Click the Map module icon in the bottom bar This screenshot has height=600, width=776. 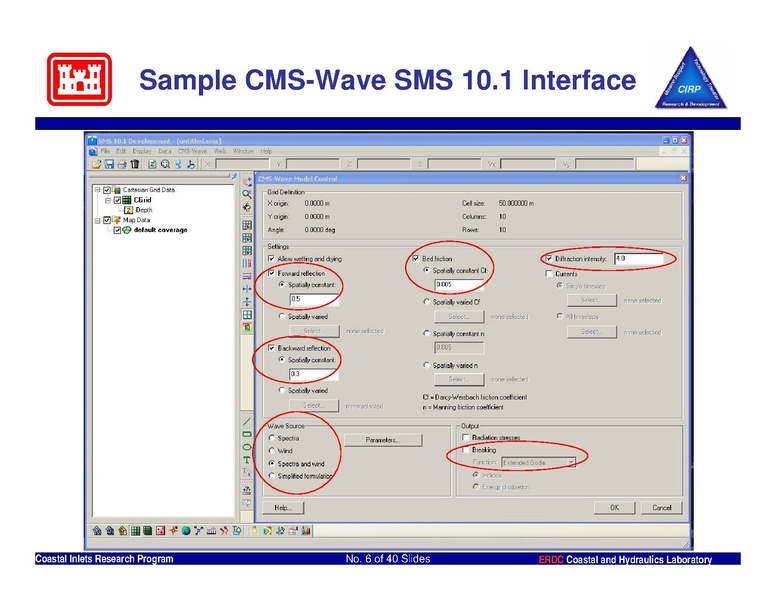173,531
